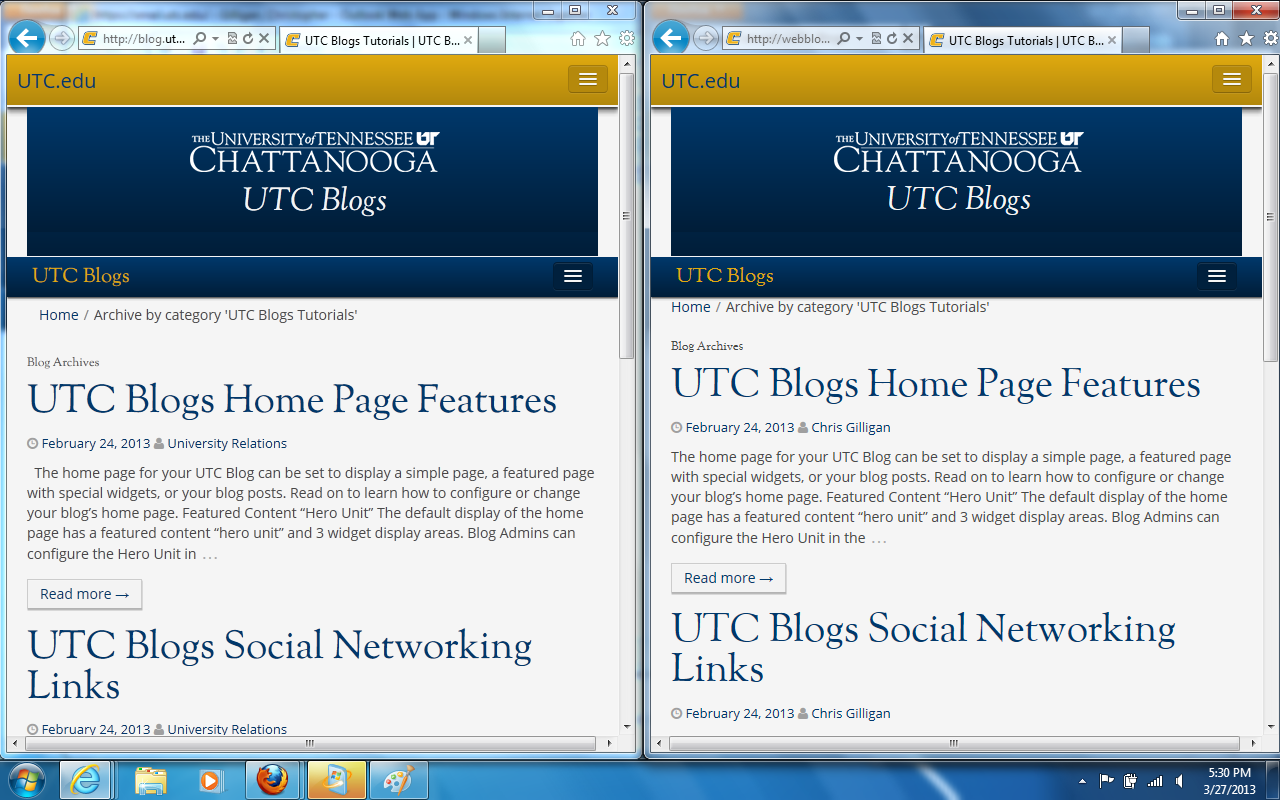The image size is (1280, 800).
Task: Open Paint from the Windows taskbar
Action: [398, 780]
